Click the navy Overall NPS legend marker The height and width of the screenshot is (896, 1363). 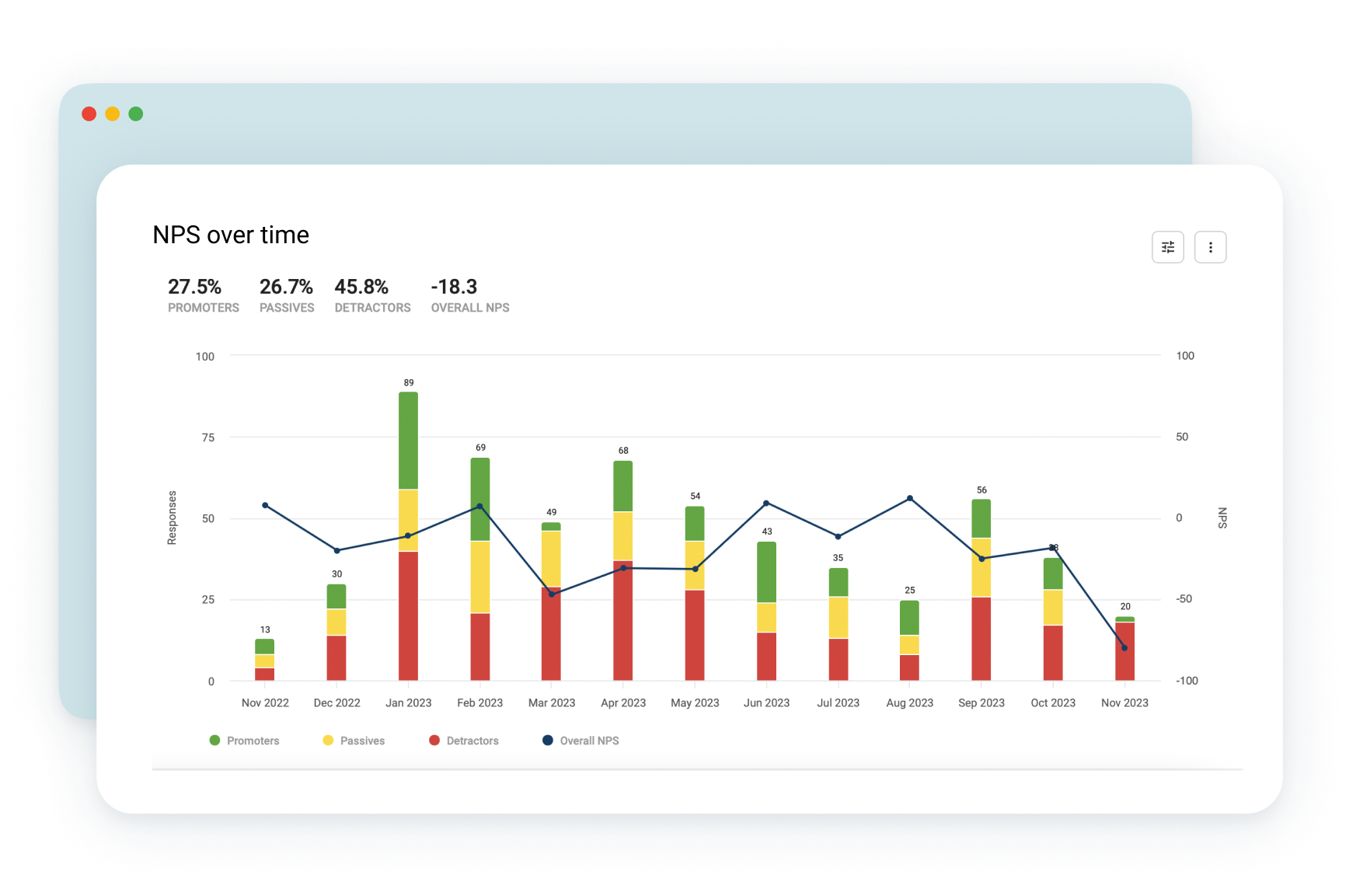tap(547, 740)
